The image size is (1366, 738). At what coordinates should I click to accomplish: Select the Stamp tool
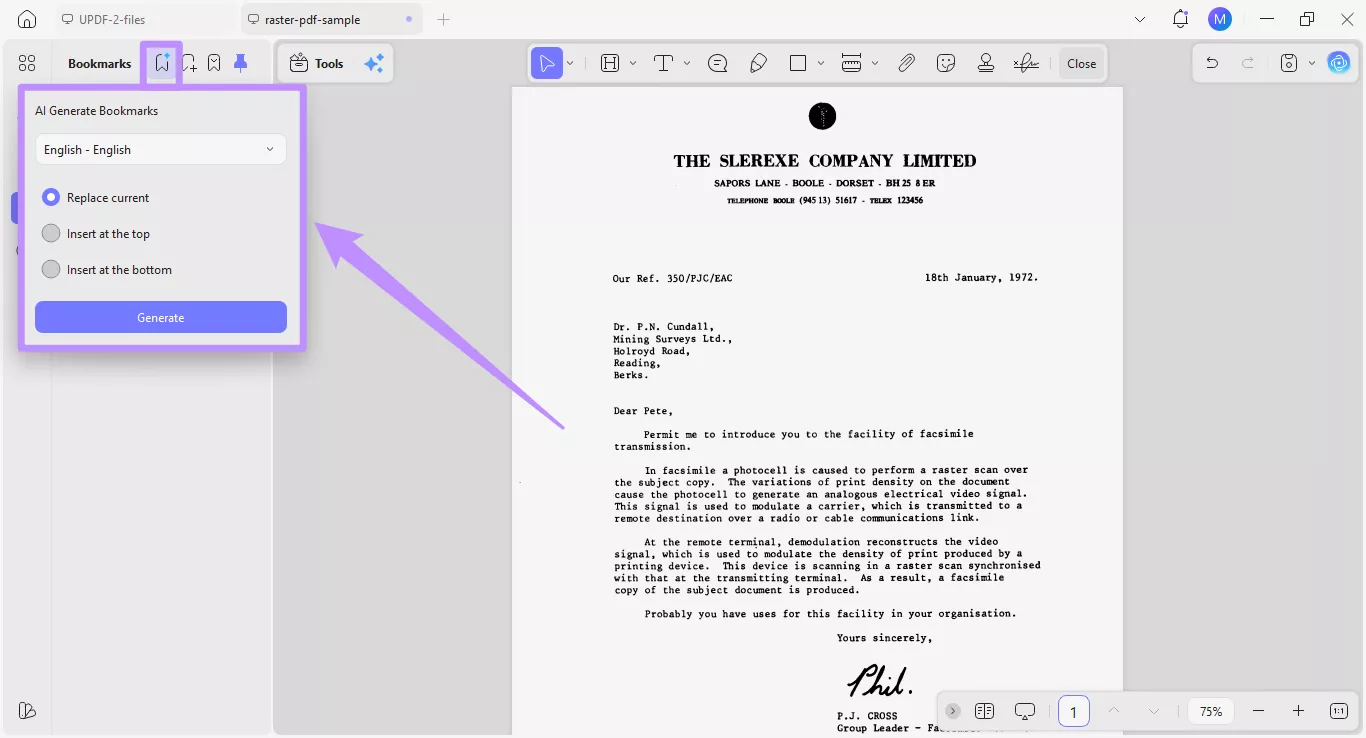click(985, 62)
